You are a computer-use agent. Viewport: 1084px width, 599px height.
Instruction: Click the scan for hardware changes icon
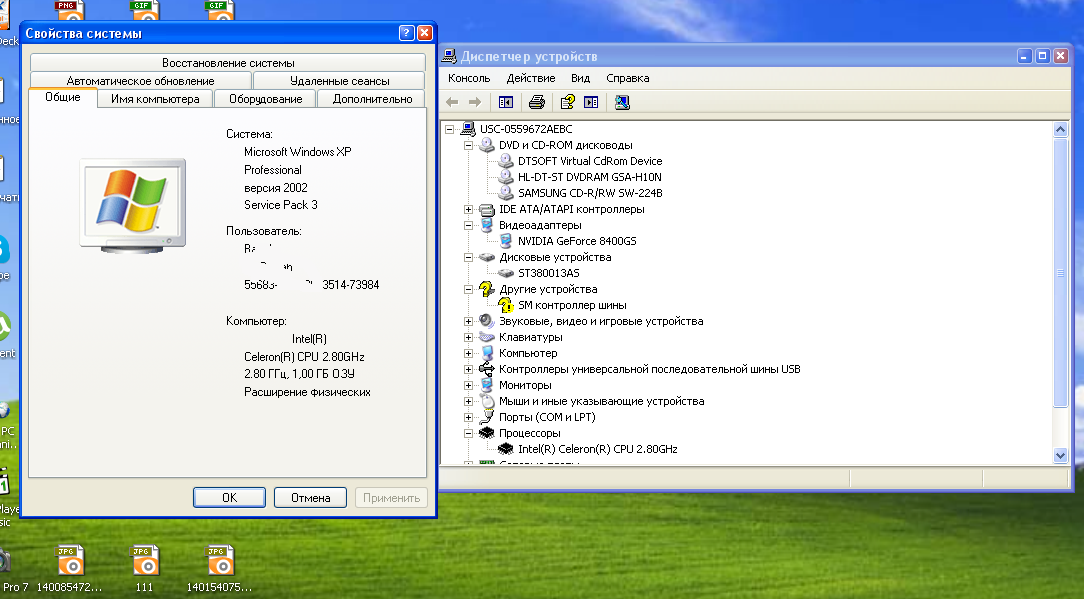pos(622,102)
